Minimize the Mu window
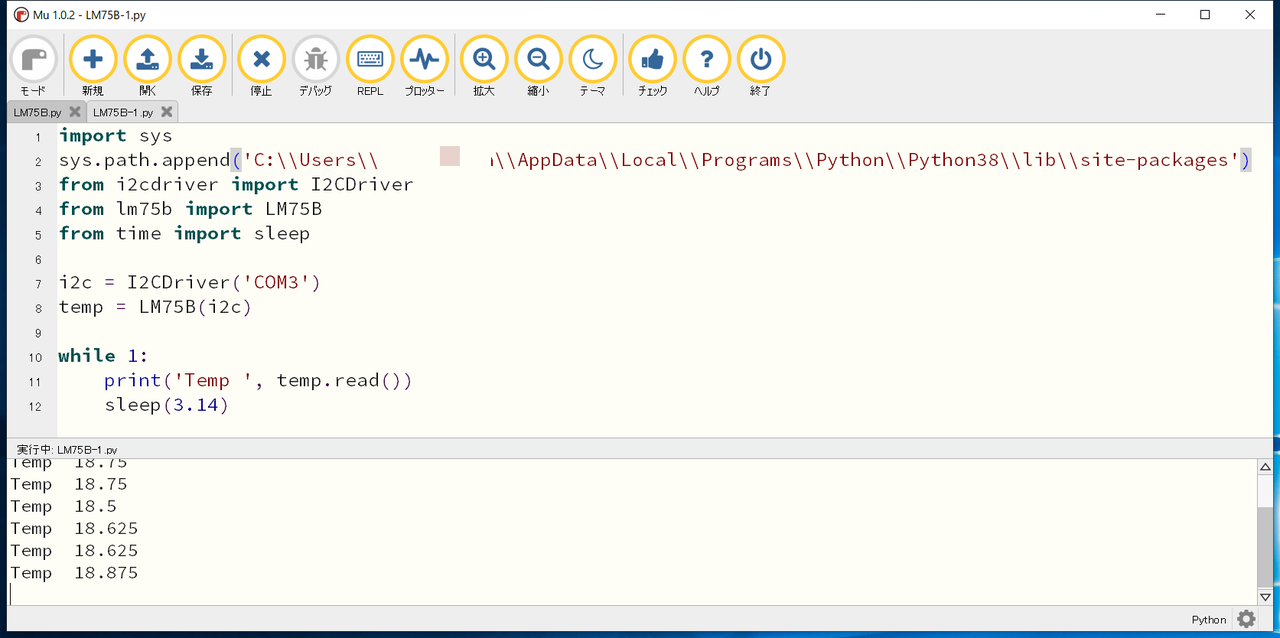This screenshot has width=1280, height=638. point(1160,14)
